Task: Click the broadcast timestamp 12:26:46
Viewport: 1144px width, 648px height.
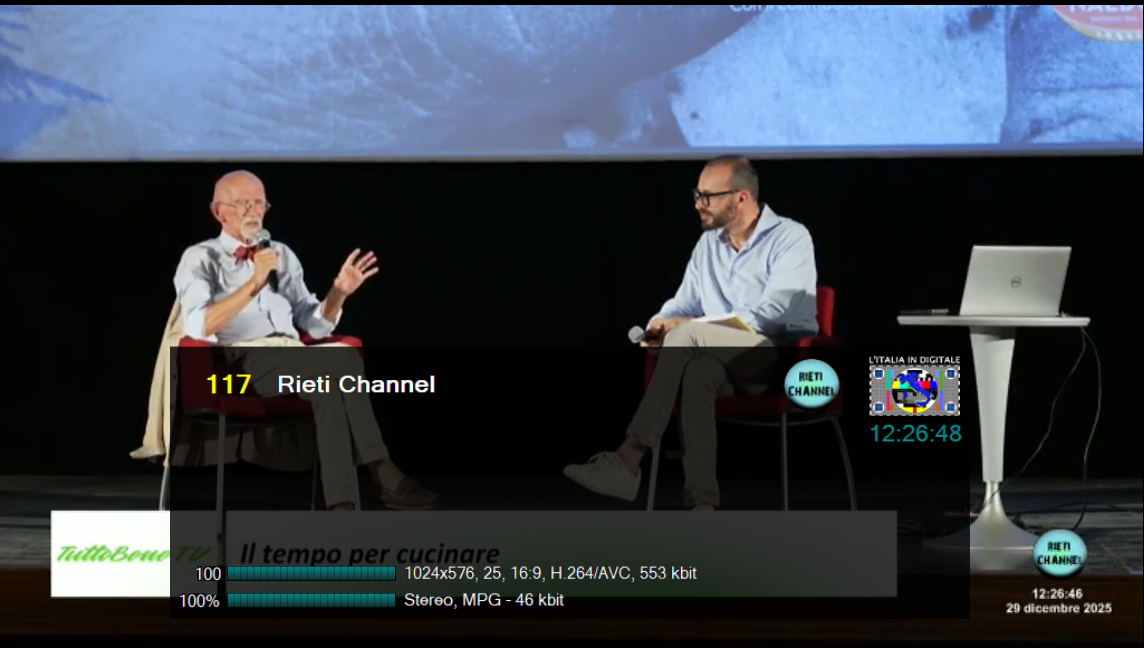Action: coord(1058,593)
